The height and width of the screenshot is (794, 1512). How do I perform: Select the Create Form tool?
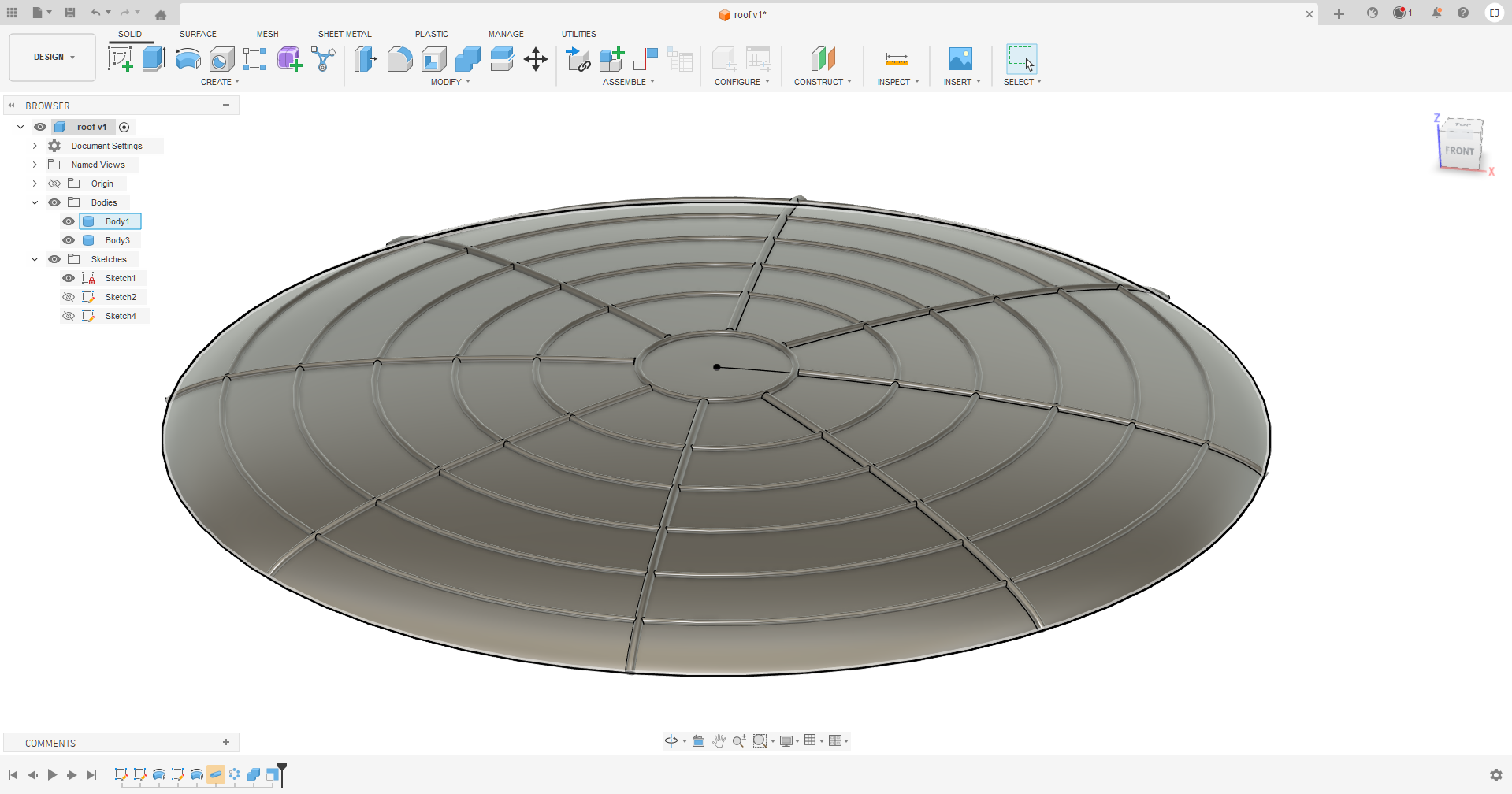point(289,59)
